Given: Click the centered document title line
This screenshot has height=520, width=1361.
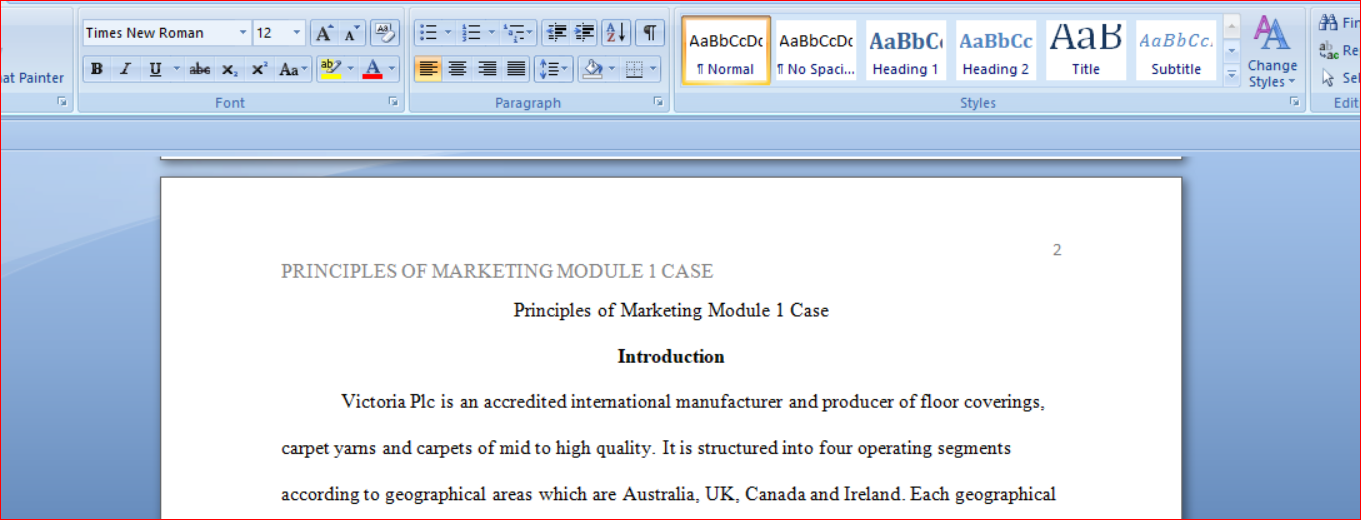Looking at the screenshot, I should pyautogui.click(x=671, y=310).
